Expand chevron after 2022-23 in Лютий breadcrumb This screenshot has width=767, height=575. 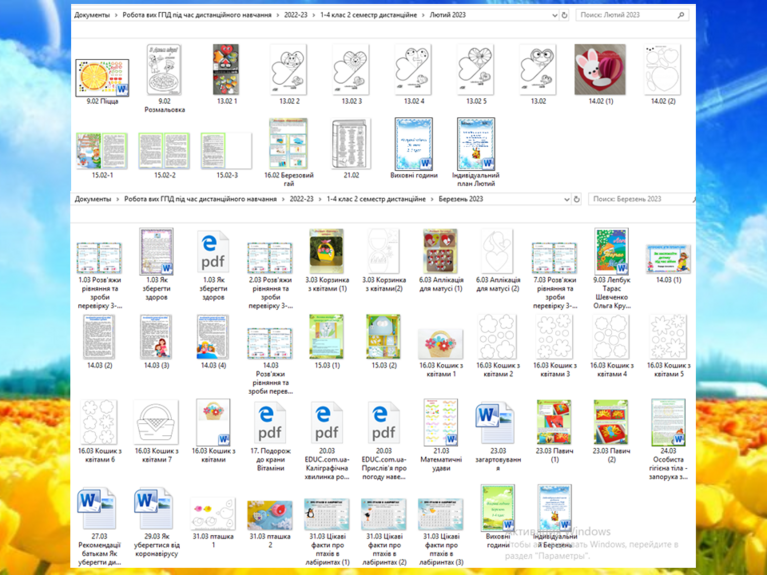[x=314, y=15]
